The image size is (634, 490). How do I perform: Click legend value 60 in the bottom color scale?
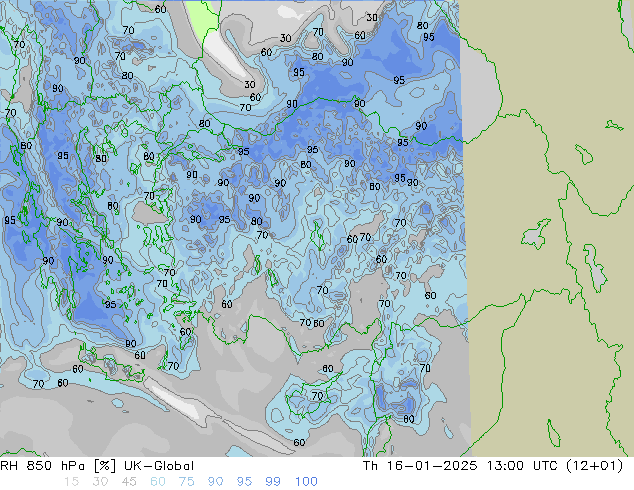coord(158,482)
